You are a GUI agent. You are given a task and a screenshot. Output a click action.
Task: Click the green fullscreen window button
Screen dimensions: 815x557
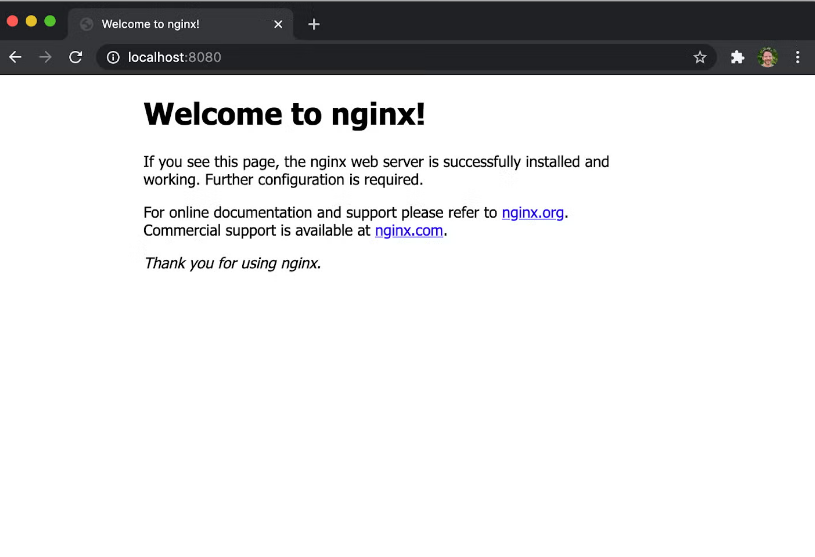click(x=50, y=21)
